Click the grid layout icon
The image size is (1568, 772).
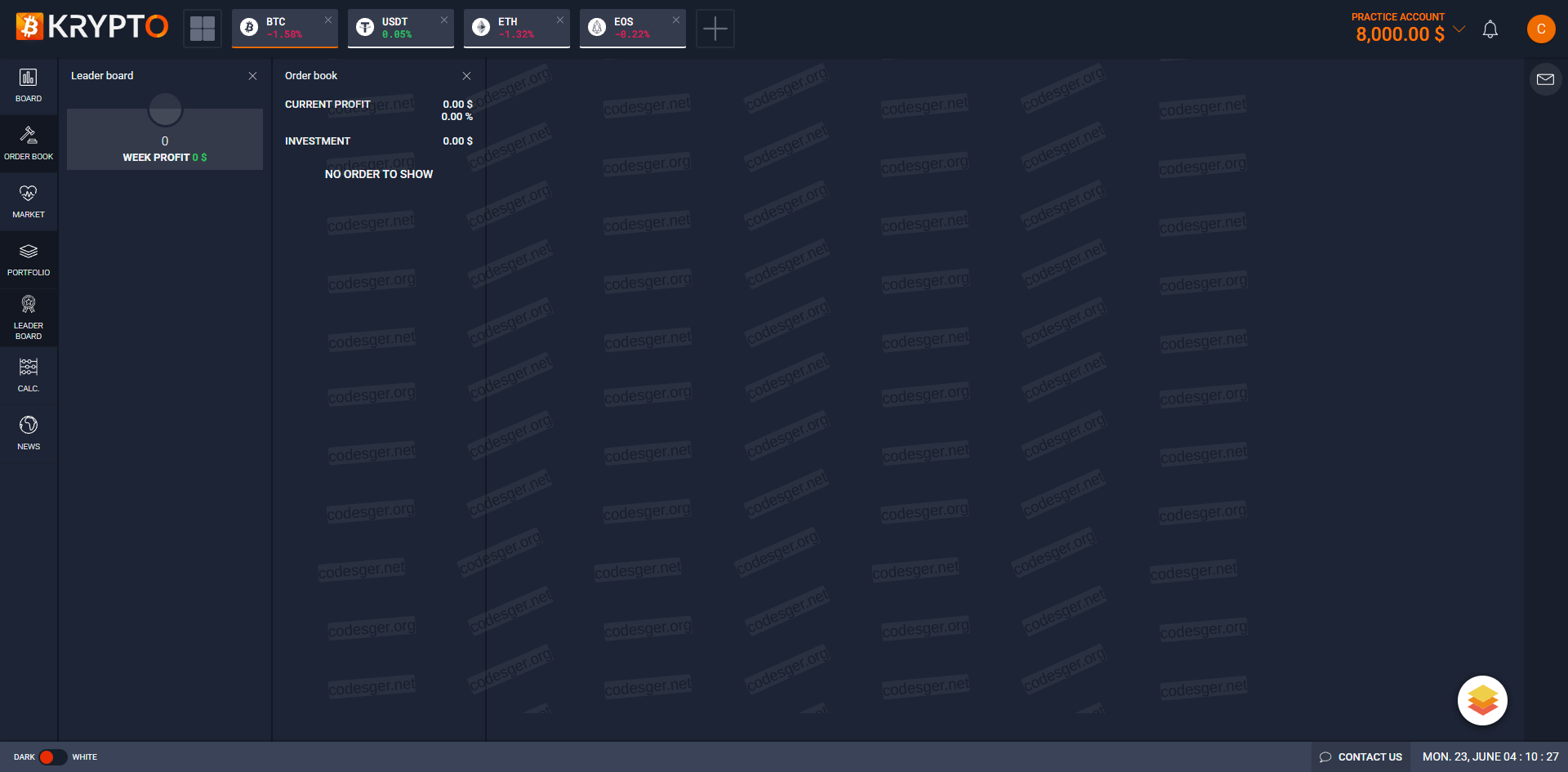coord(203,29)
